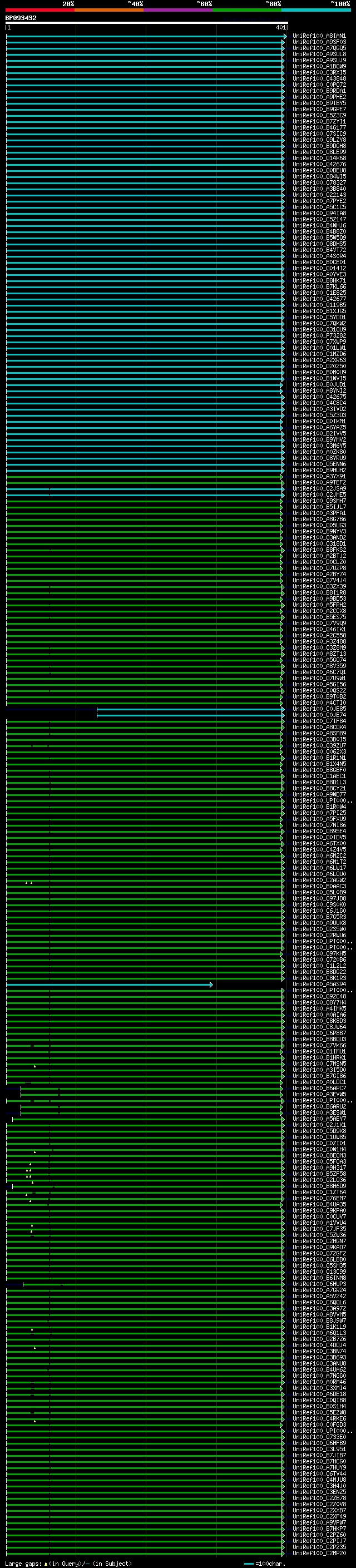This screenshot has width=356, height=1568.
Task: Select the UniRef100_Q97JD8 label
Action: (x=319, y=899)
